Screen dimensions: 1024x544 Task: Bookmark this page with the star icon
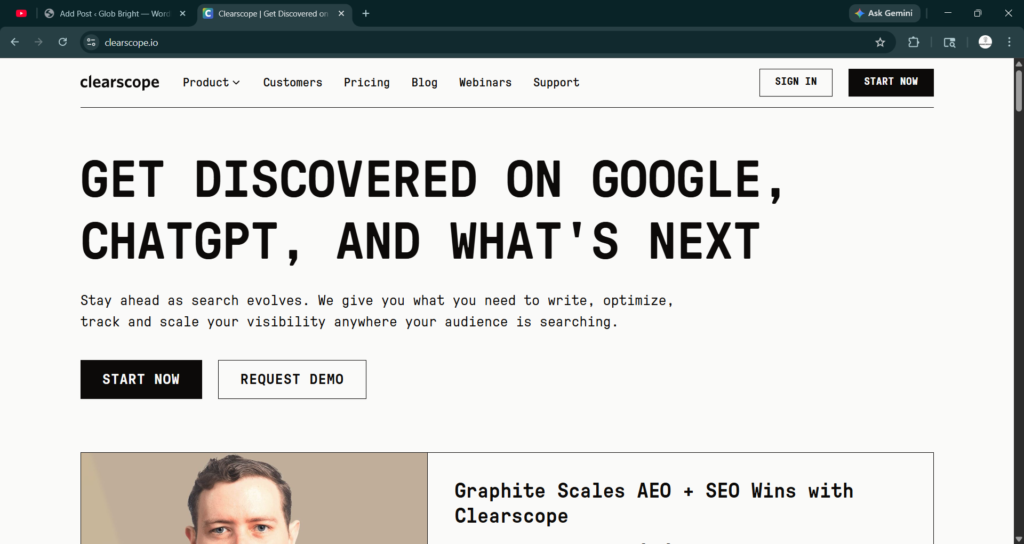click(880, 42)
